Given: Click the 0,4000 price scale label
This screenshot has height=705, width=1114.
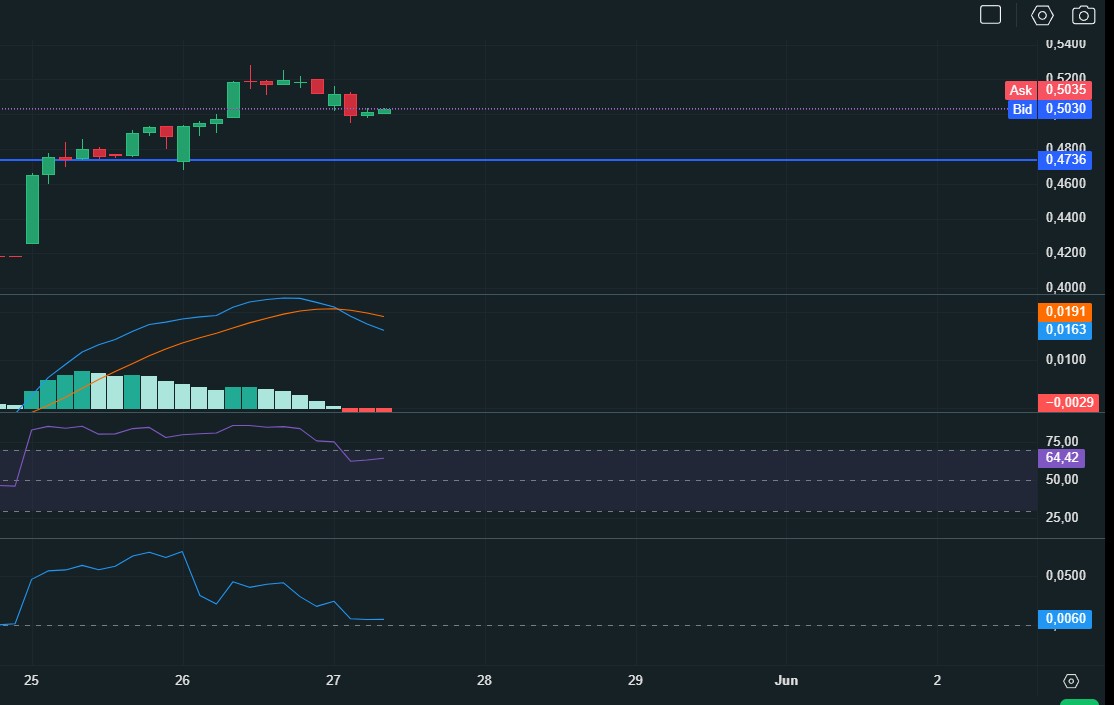Looking at the screenshot, I should pyautogui.click(x=1066, y=287).
